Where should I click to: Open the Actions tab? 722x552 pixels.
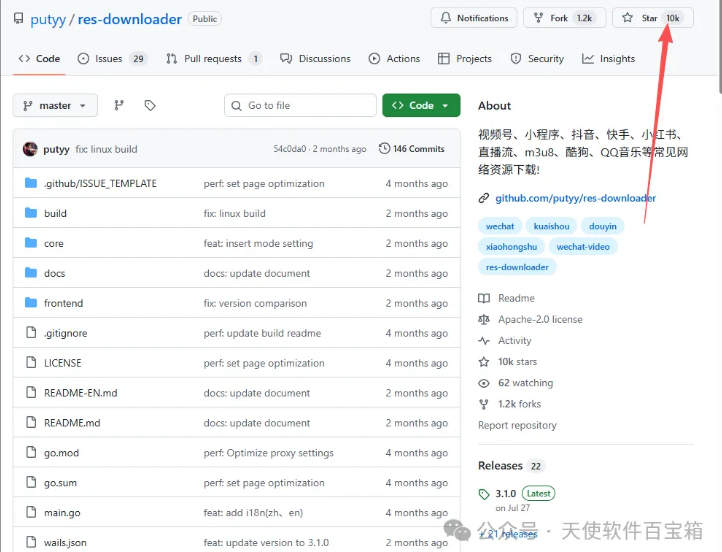point(395,58)
